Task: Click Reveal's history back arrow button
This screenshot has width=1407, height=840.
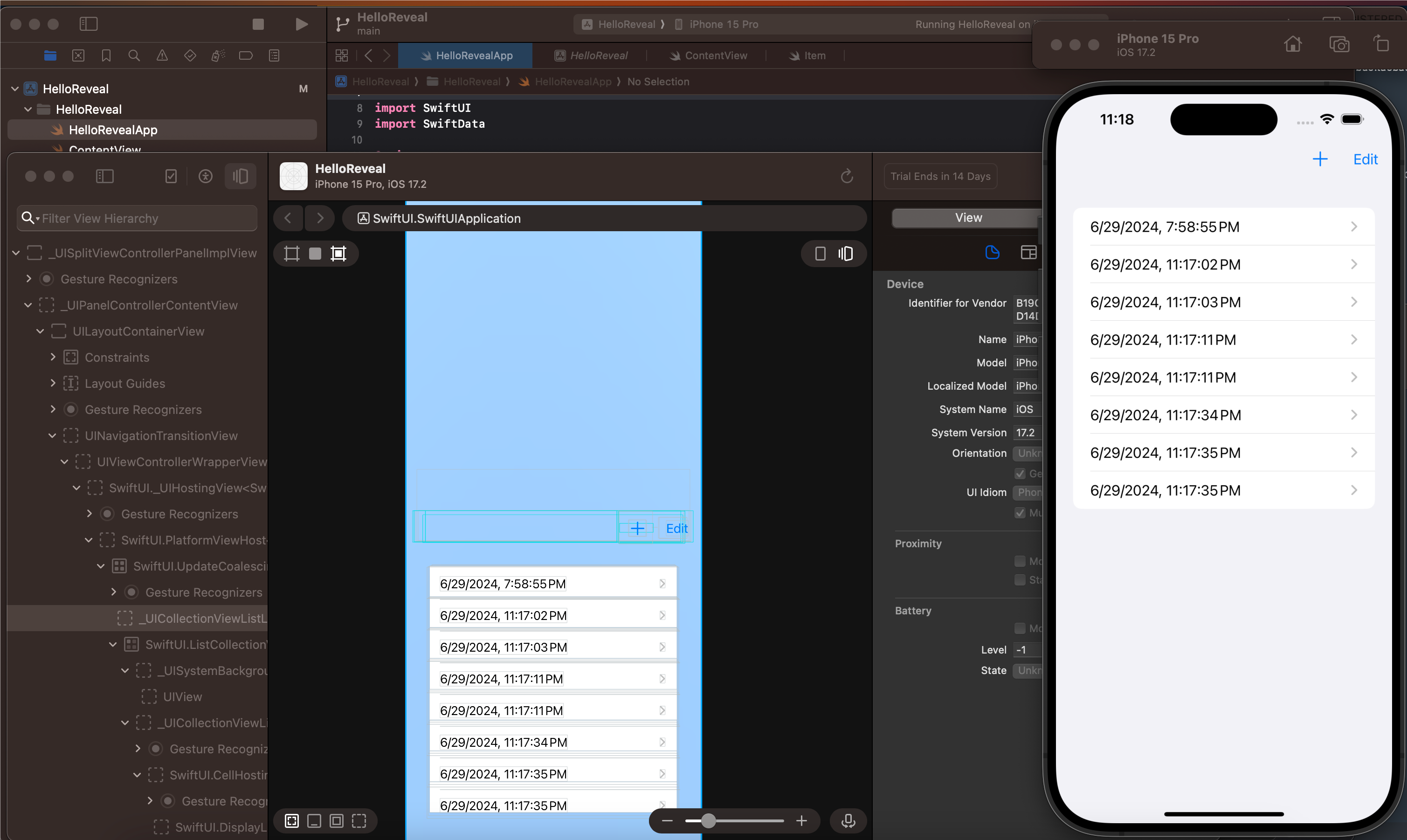Action: 288,218
